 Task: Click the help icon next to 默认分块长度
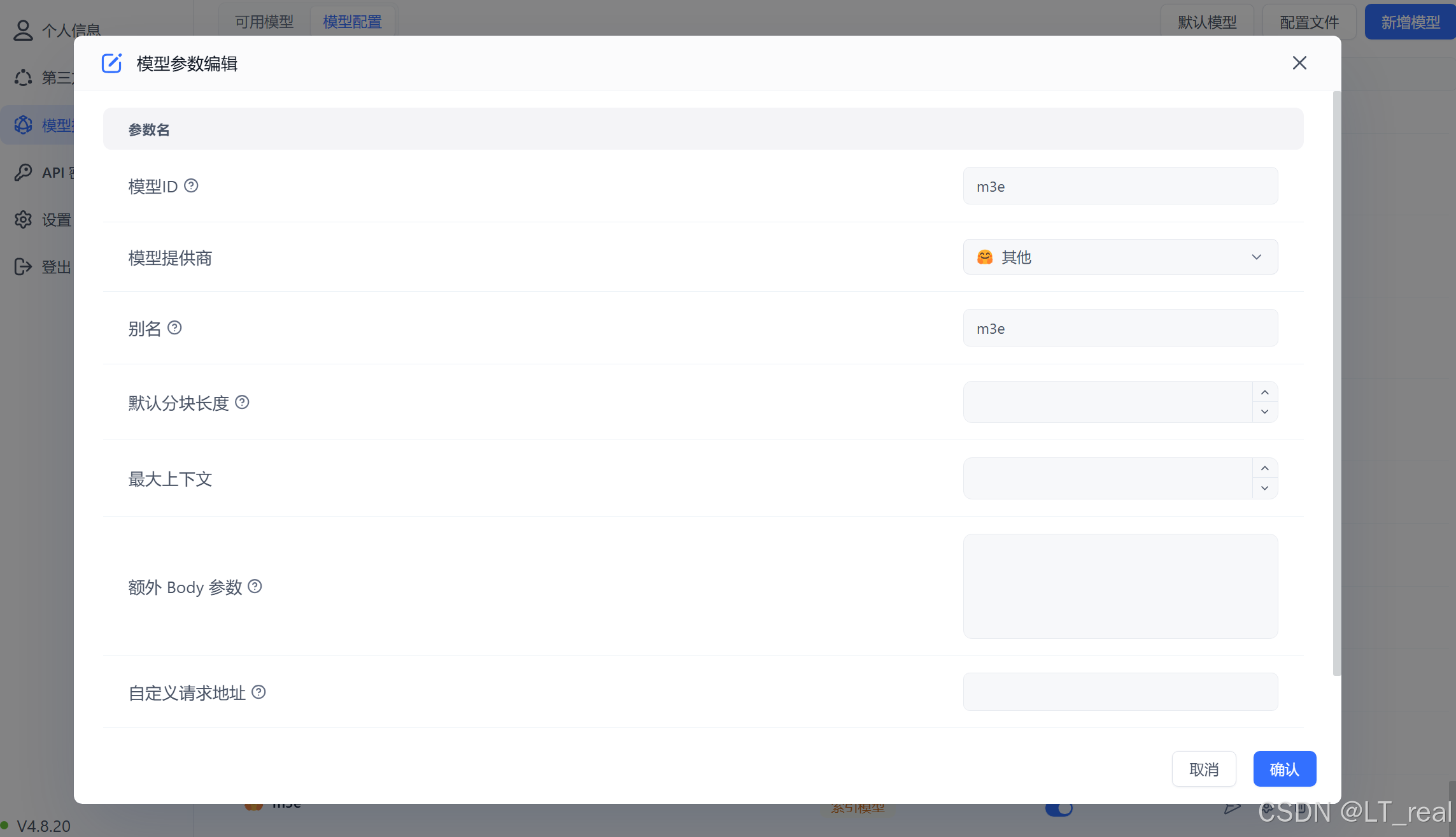(x=242, y=402)
